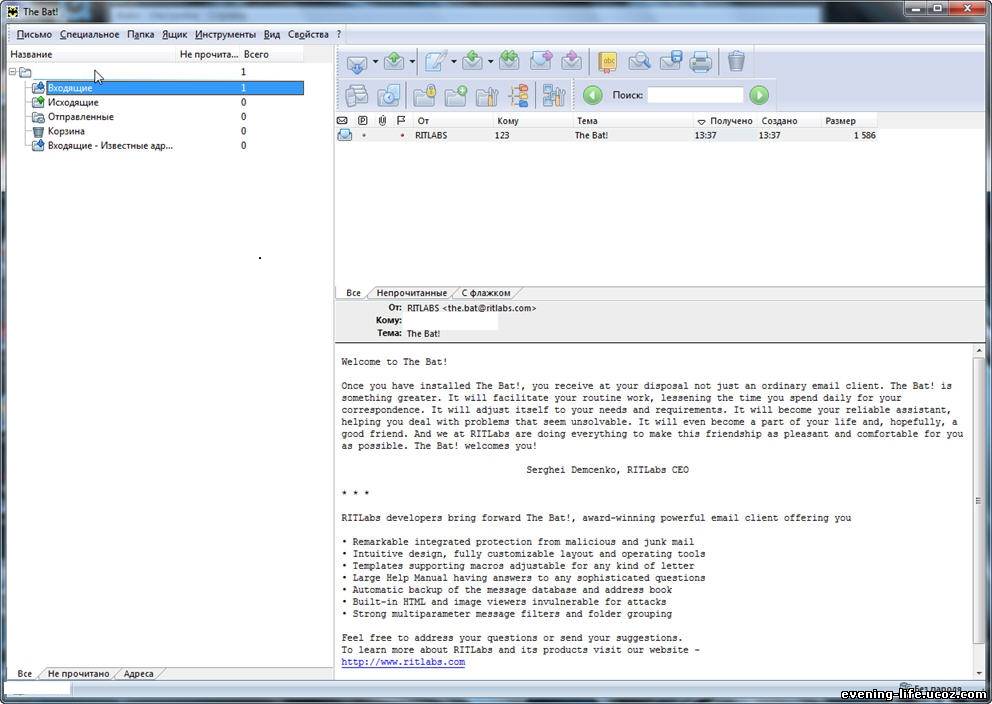Select the Исходящие folder

tap(73, 102)
